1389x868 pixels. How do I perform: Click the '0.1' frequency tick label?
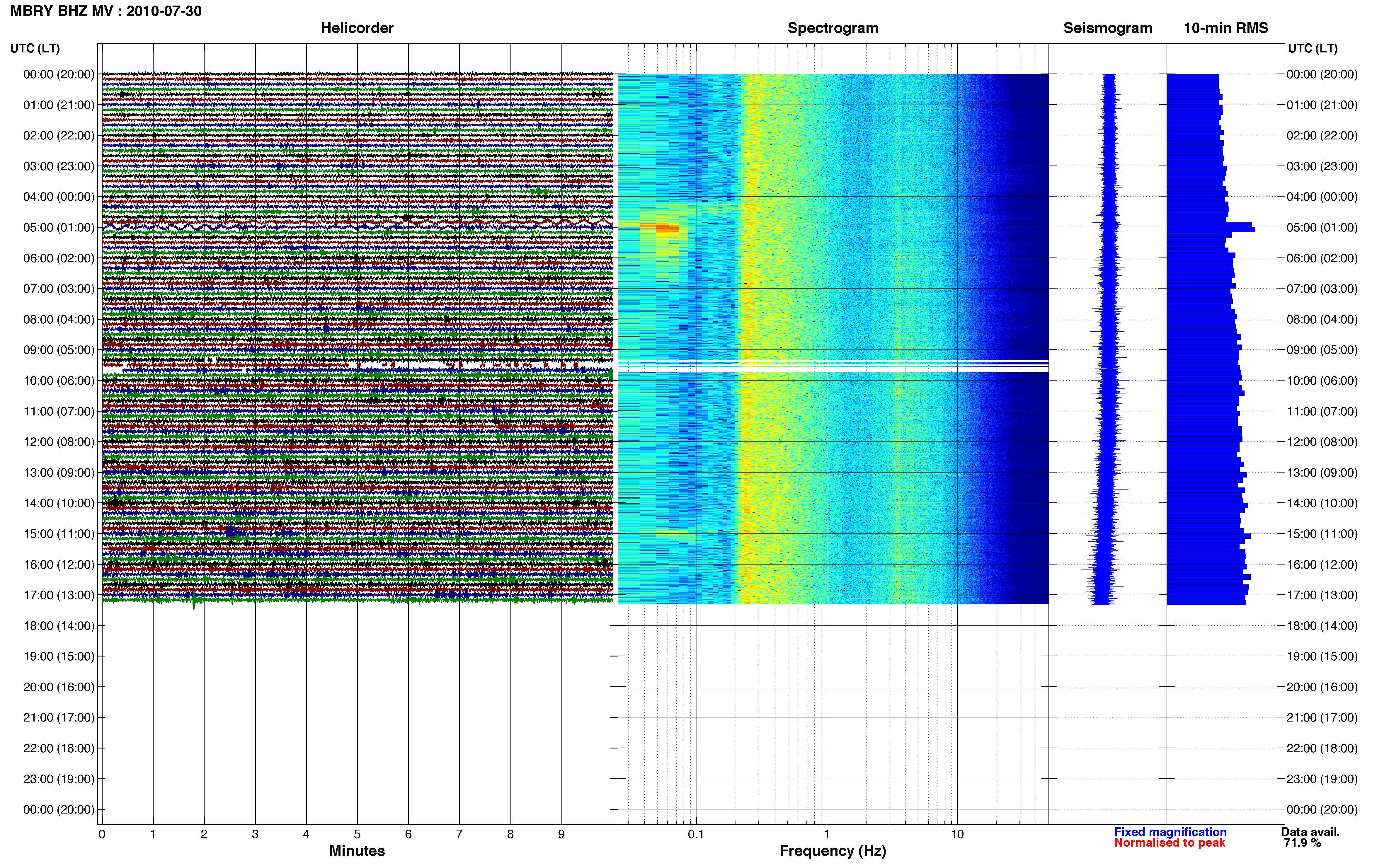tap(696, 834)
